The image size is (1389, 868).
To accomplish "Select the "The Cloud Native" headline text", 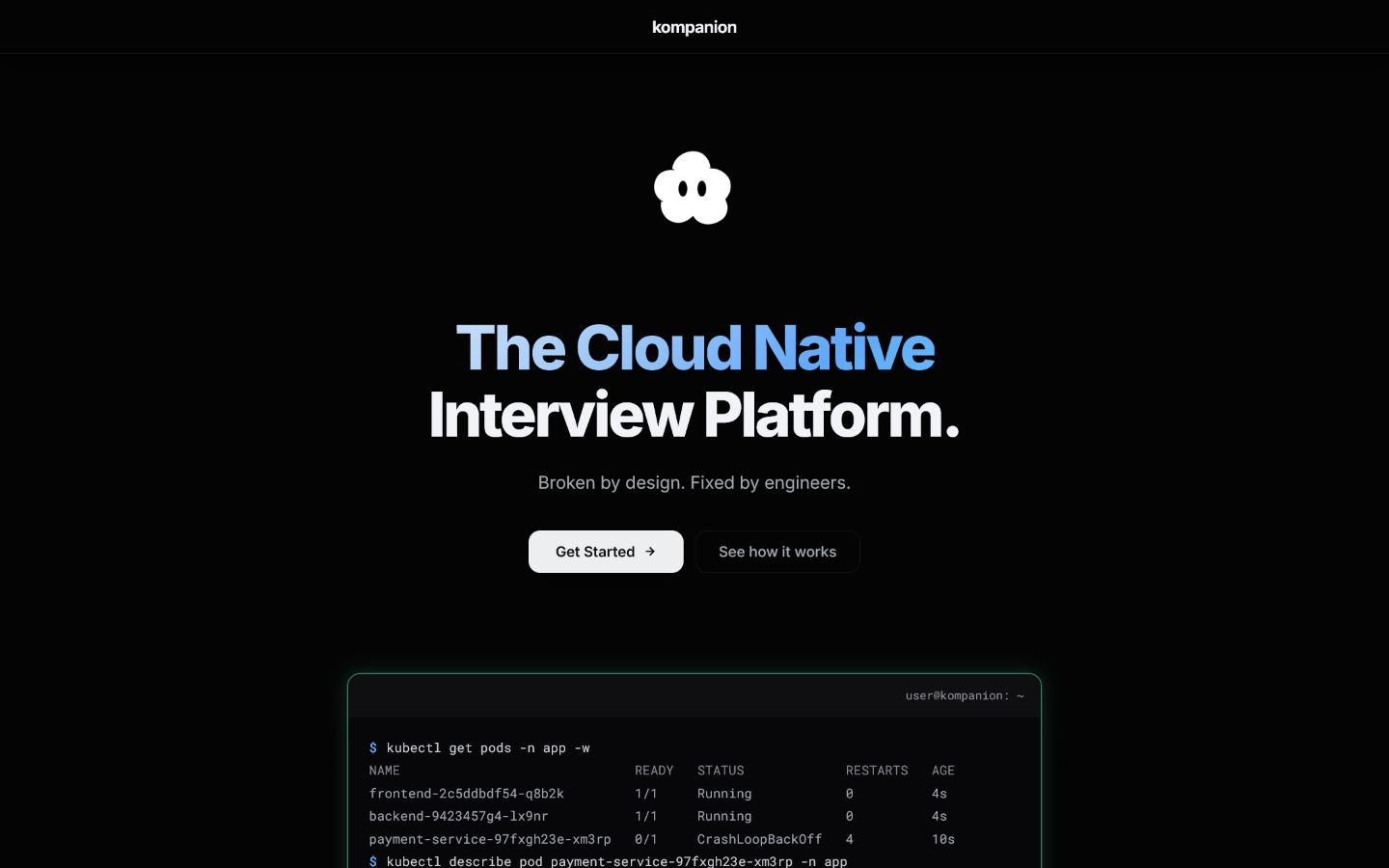I will (694, 347).
